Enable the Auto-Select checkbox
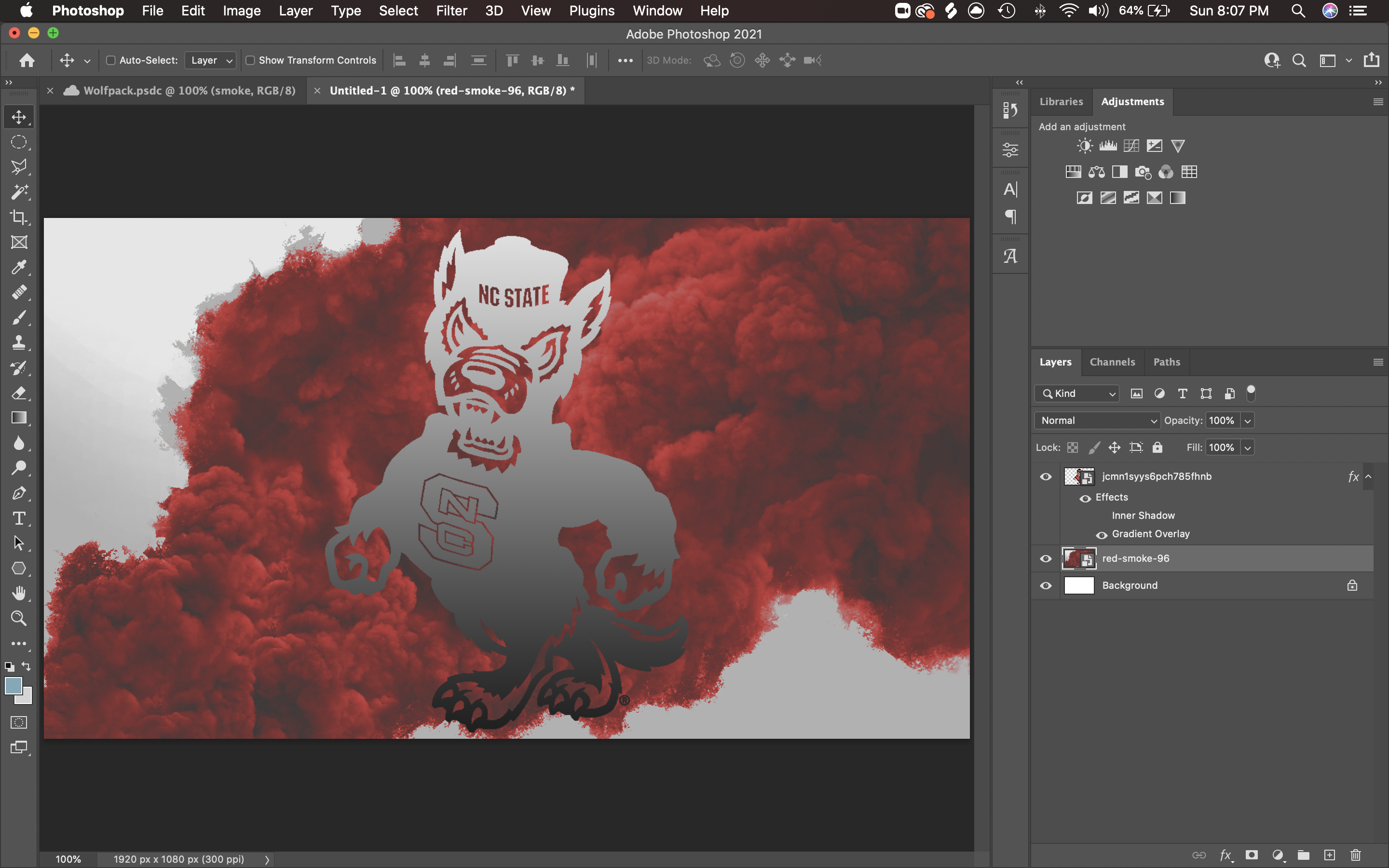The image size is (1389, 868). [111, 60]
